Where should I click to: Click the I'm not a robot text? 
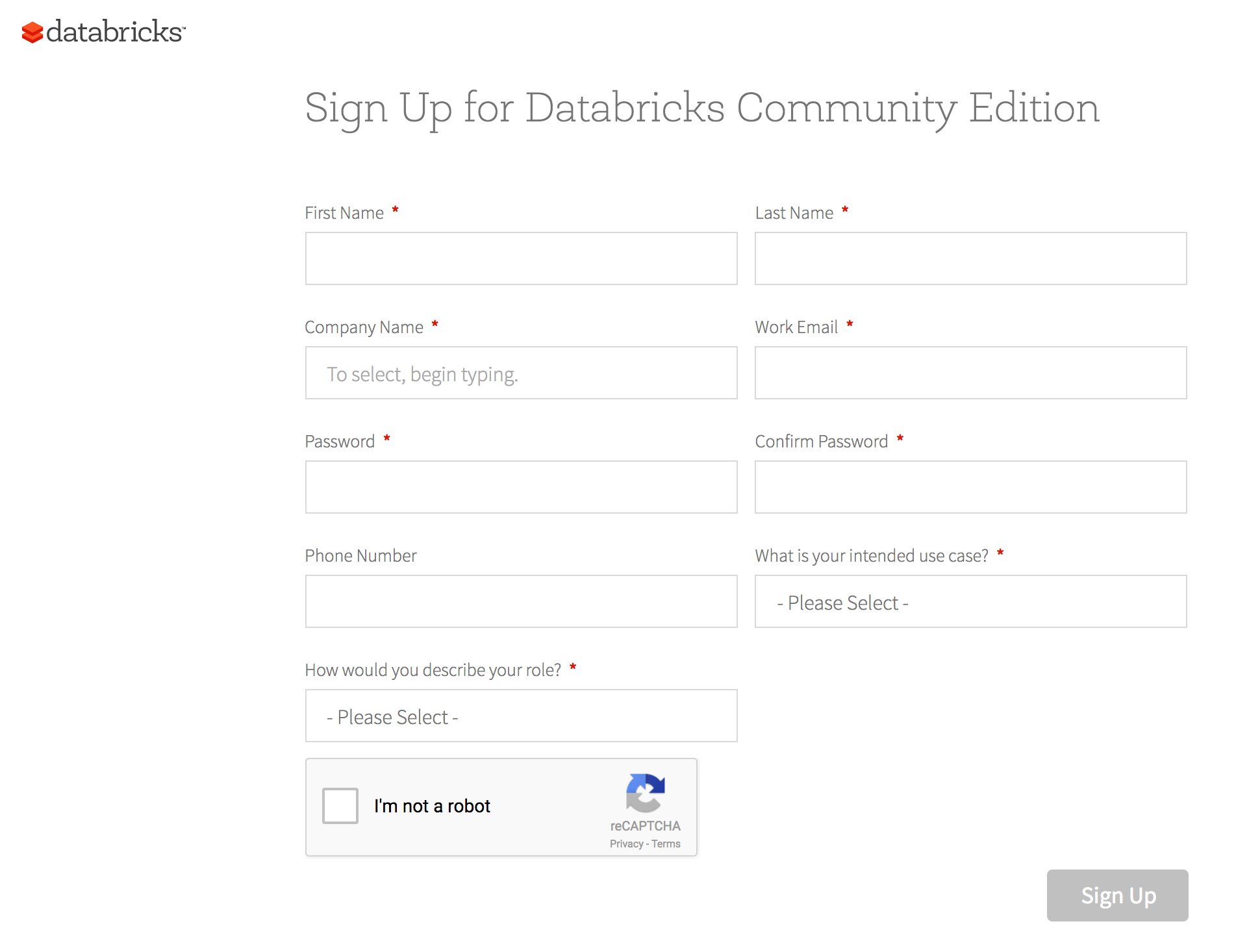click(x=432, y=806)
